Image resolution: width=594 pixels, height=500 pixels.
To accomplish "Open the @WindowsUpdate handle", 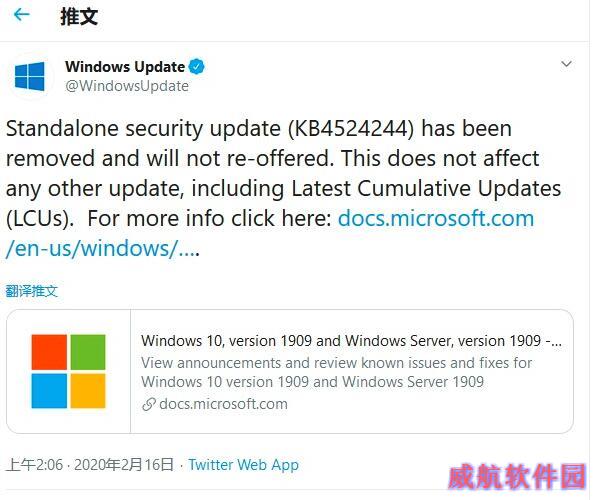I will 127,86.
